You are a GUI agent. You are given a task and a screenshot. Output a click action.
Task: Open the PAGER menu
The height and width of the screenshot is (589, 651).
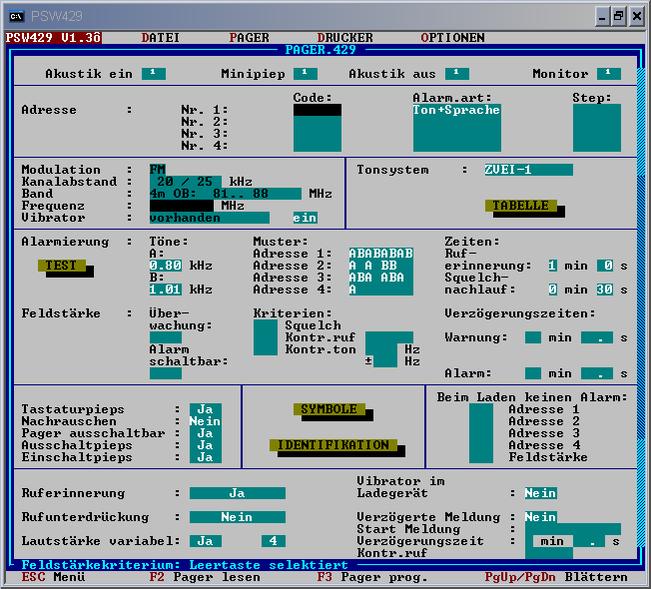pos(249,38)
